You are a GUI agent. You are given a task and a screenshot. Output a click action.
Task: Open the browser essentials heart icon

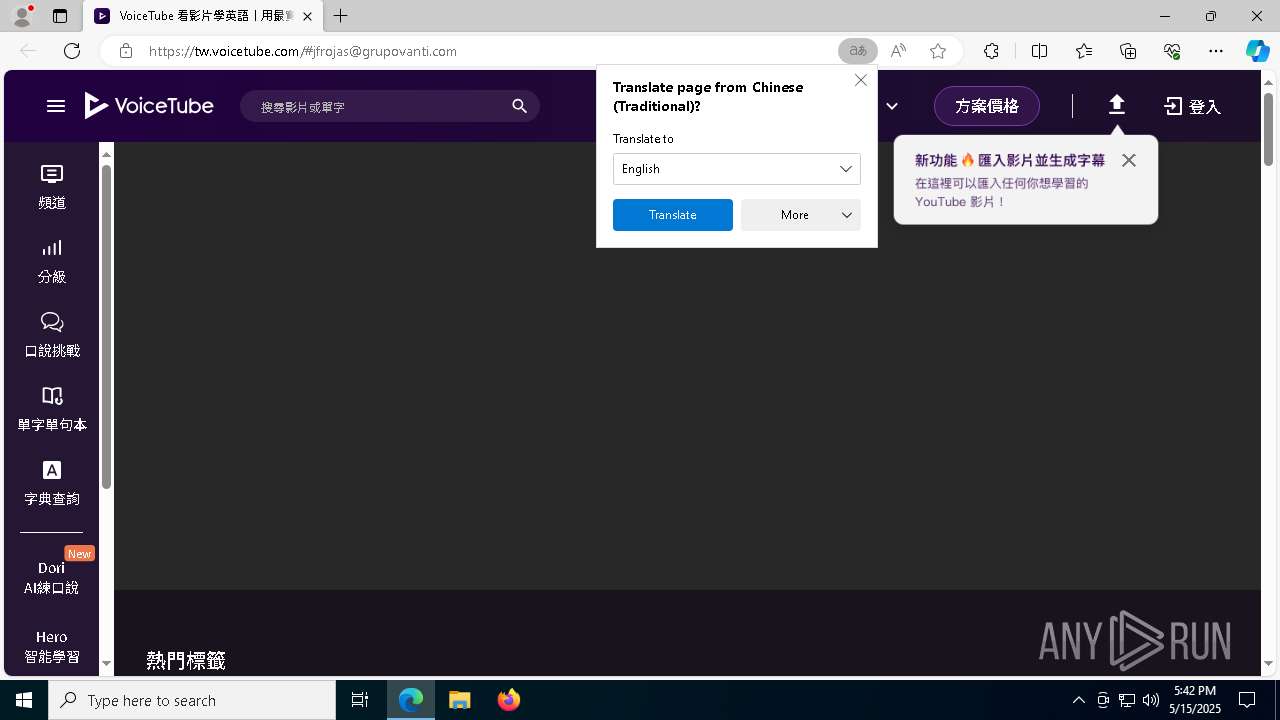[x=1172, y=51]
